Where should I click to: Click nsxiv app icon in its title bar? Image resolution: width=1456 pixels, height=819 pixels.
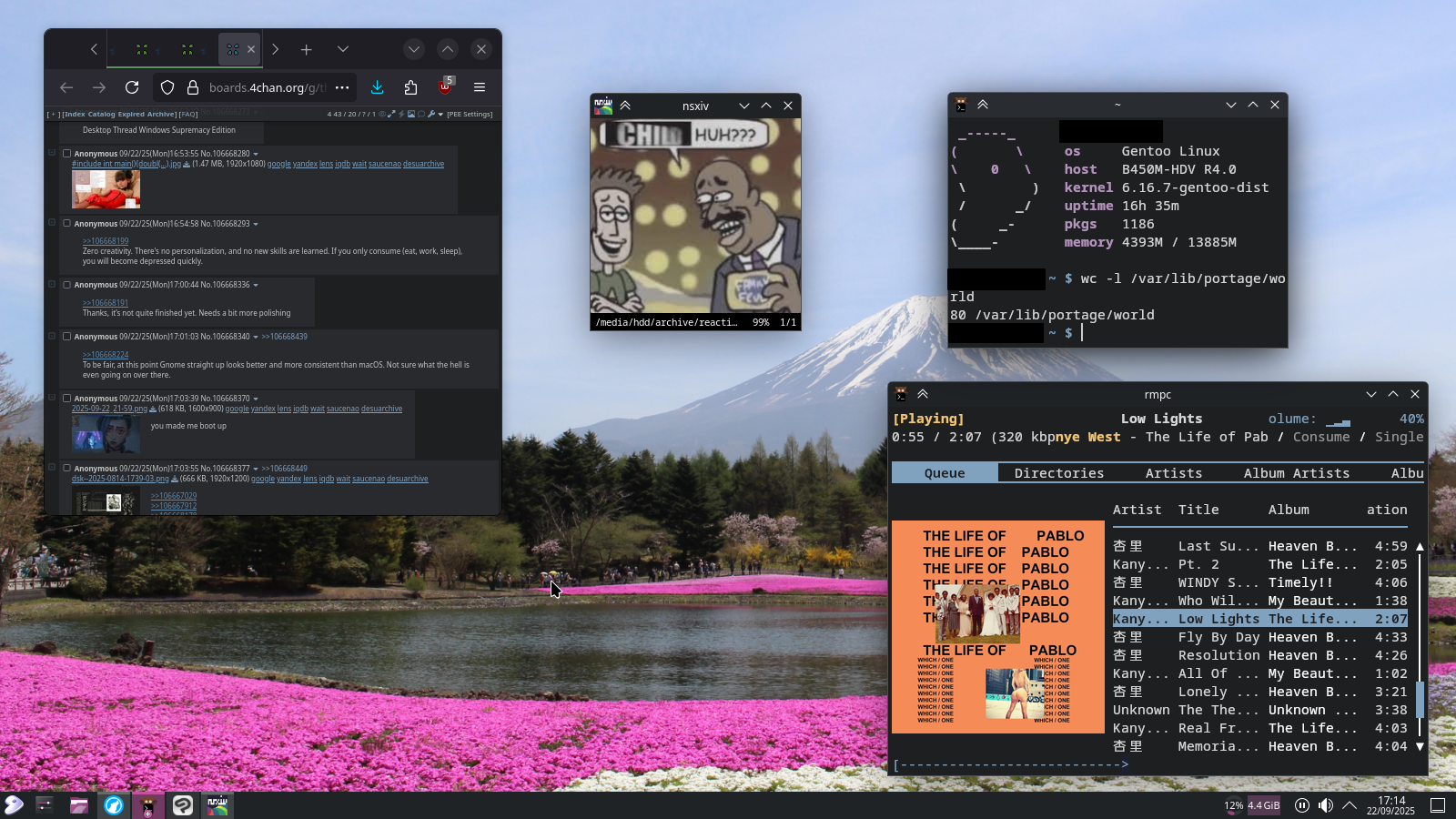(603, 106)
